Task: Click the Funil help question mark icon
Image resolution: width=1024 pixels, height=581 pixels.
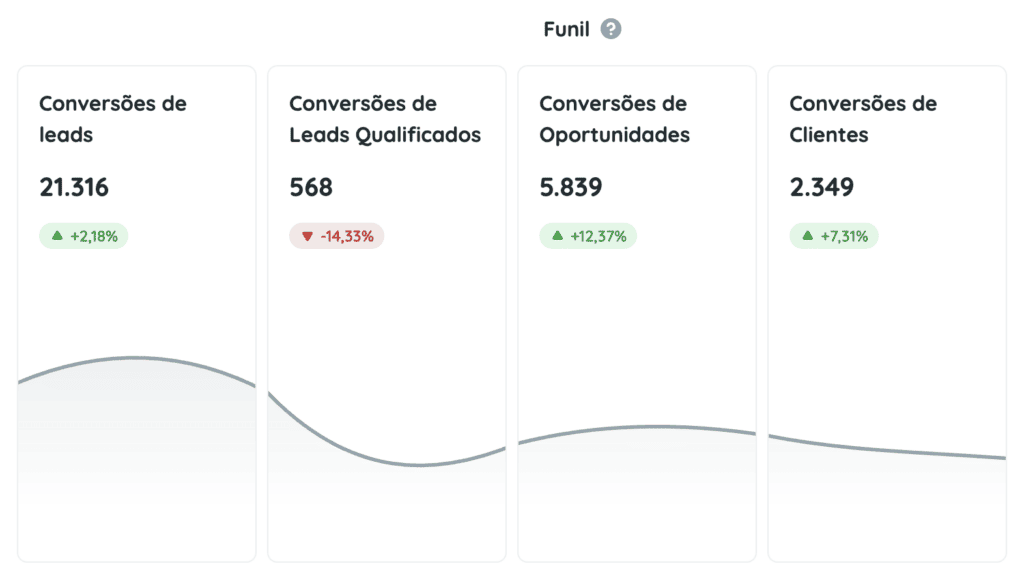Action: tap(611, 29)
